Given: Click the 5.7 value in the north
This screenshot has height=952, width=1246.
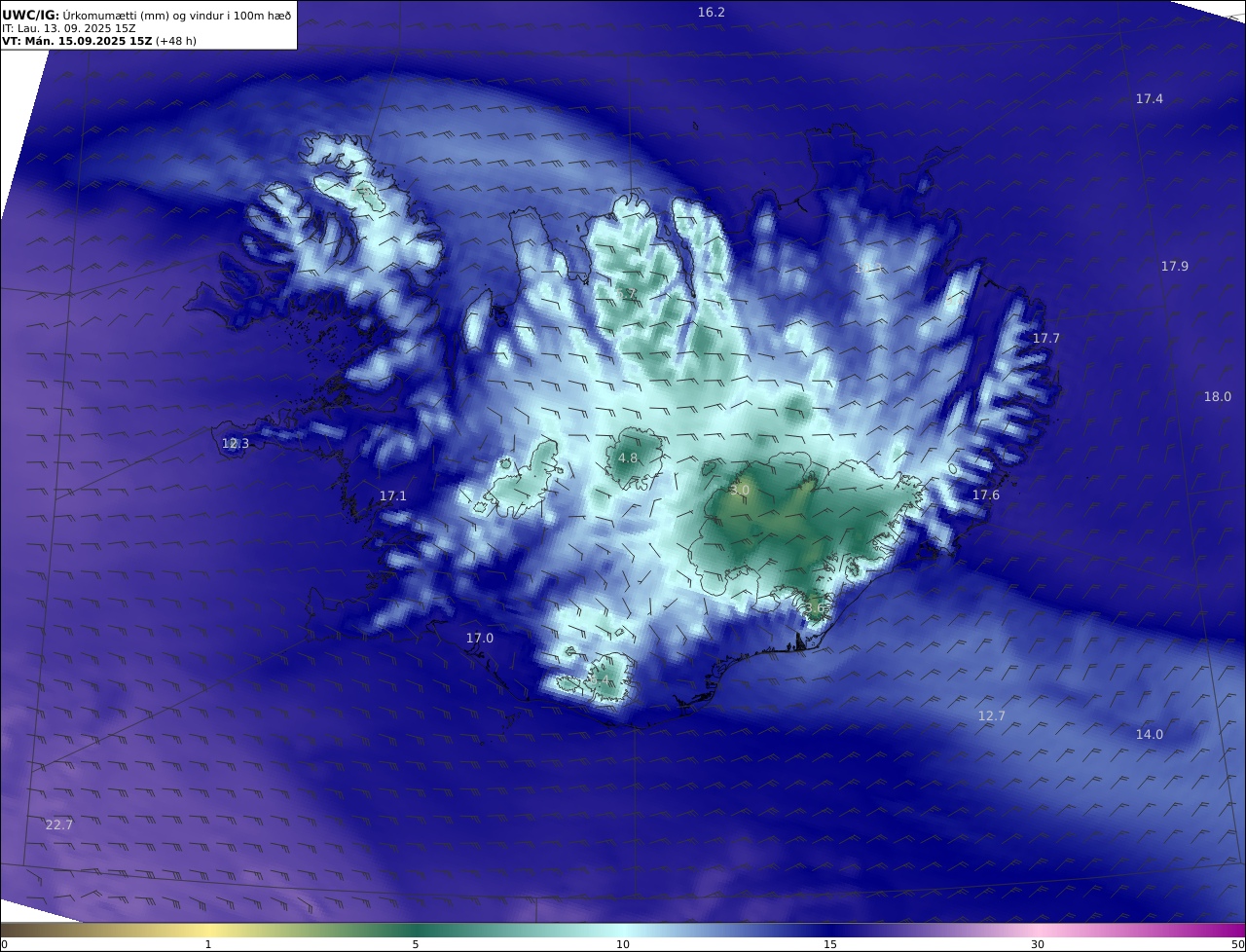Looking at the screenshot, I should click(x=628, y=294).
